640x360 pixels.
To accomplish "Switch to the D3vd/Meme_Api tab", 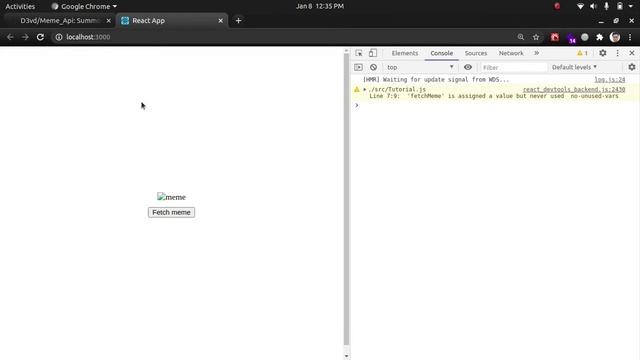I will pyautogui.click(x=60, y=20).
